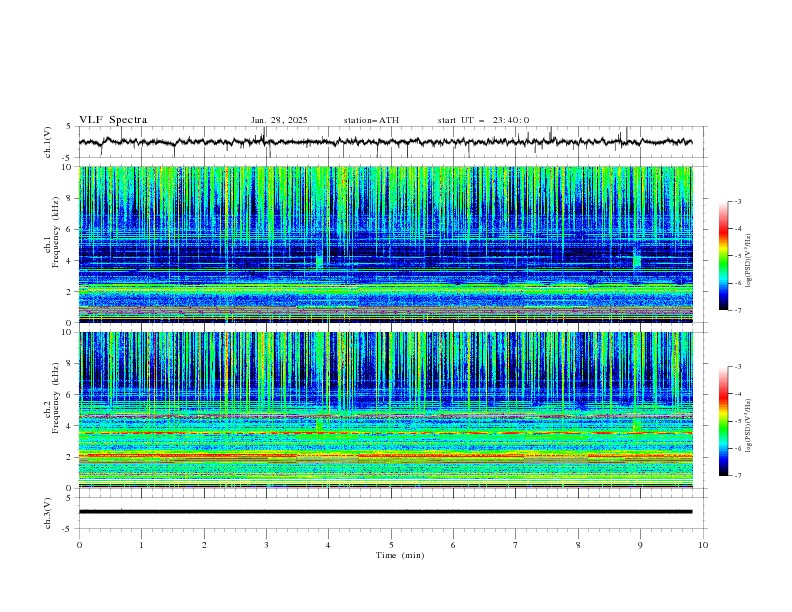The image size is (792, 612).
Task: Click the '-3' label on upper colorbar
Action: coord(737,201)
